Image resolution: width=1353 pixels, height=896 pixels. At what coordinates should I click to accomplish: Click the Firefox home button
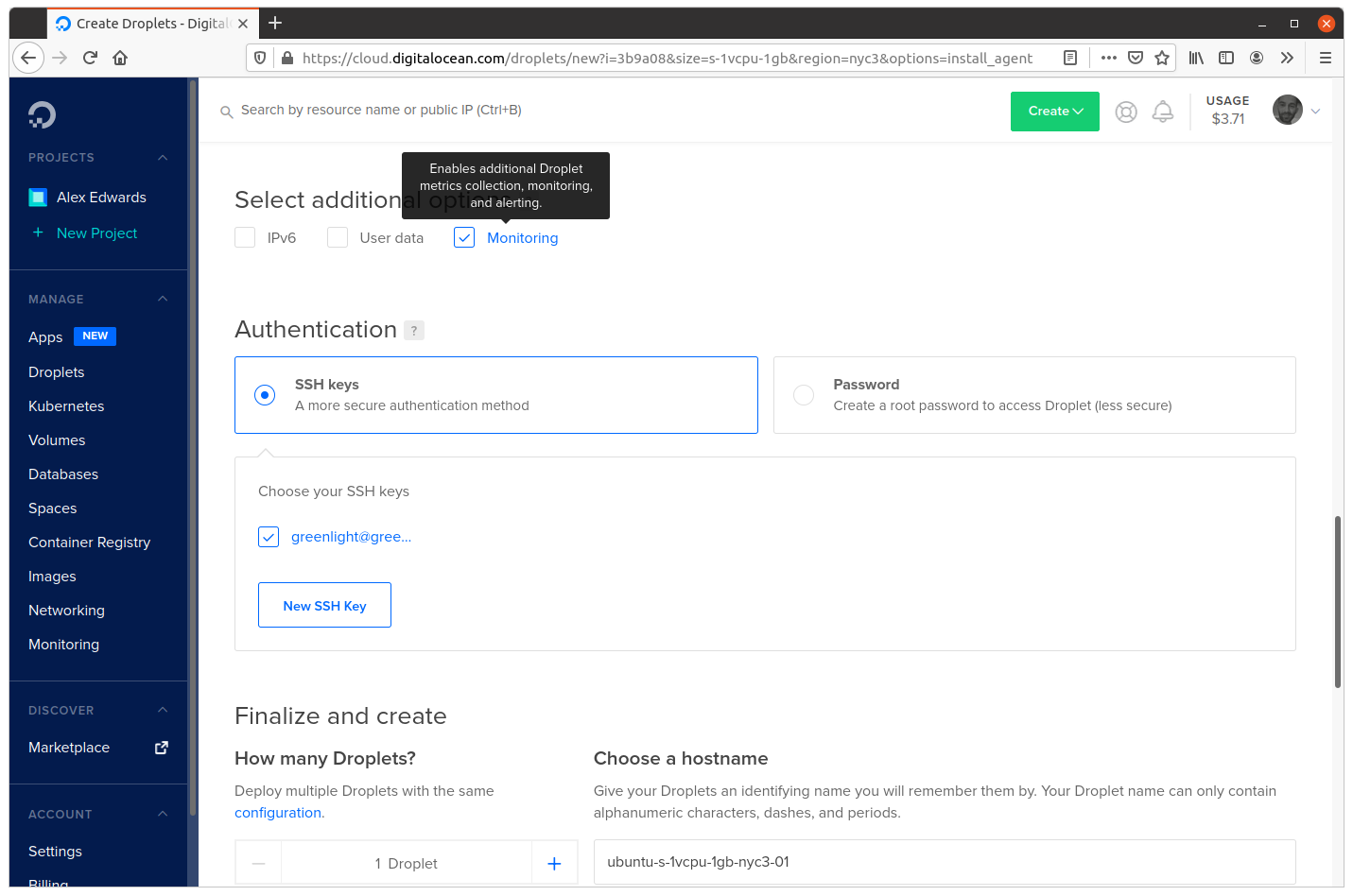tap(120, 58)
